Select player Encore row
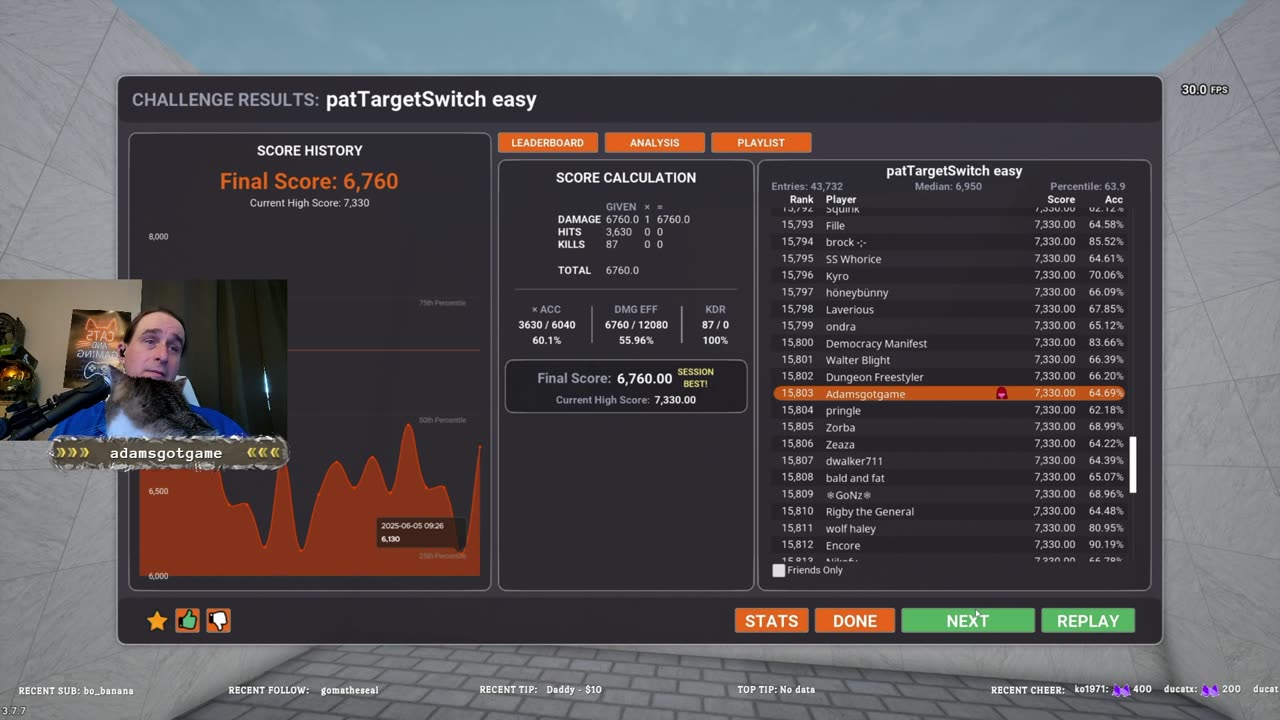 click(x=949, y=545)
